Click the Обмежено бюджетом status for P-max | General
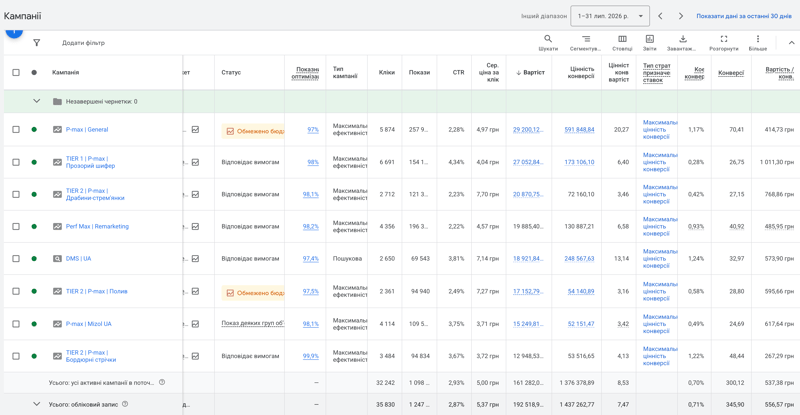 (253, 131)
